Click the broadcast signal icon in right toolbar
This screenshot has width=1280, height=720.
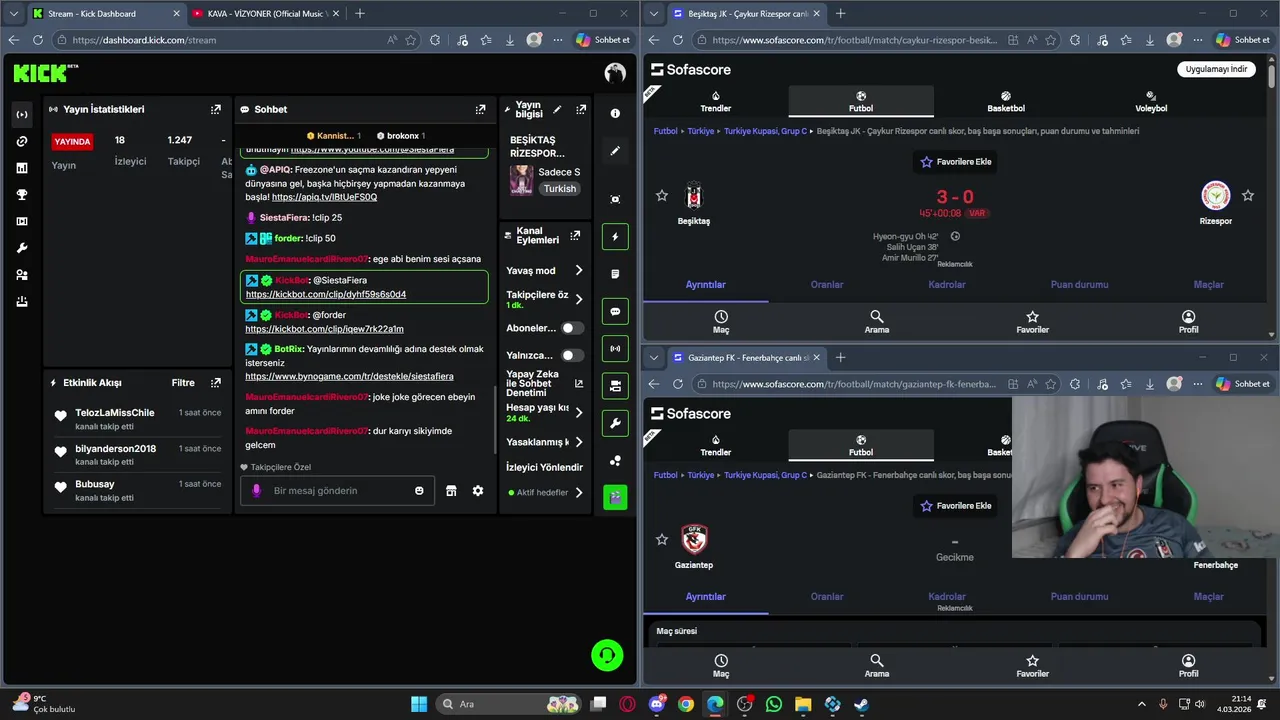615,349
